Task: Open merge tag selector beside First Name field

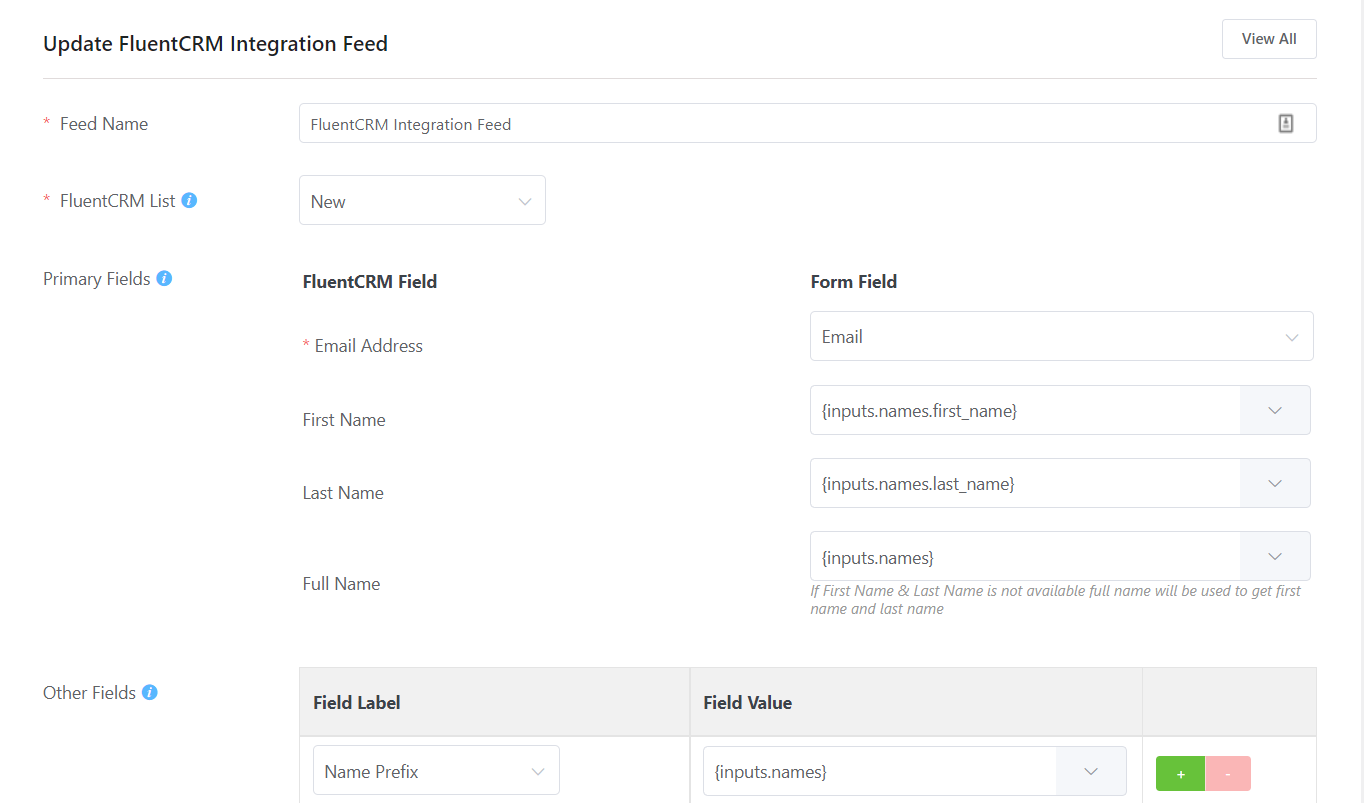Action: (1274, 410)
